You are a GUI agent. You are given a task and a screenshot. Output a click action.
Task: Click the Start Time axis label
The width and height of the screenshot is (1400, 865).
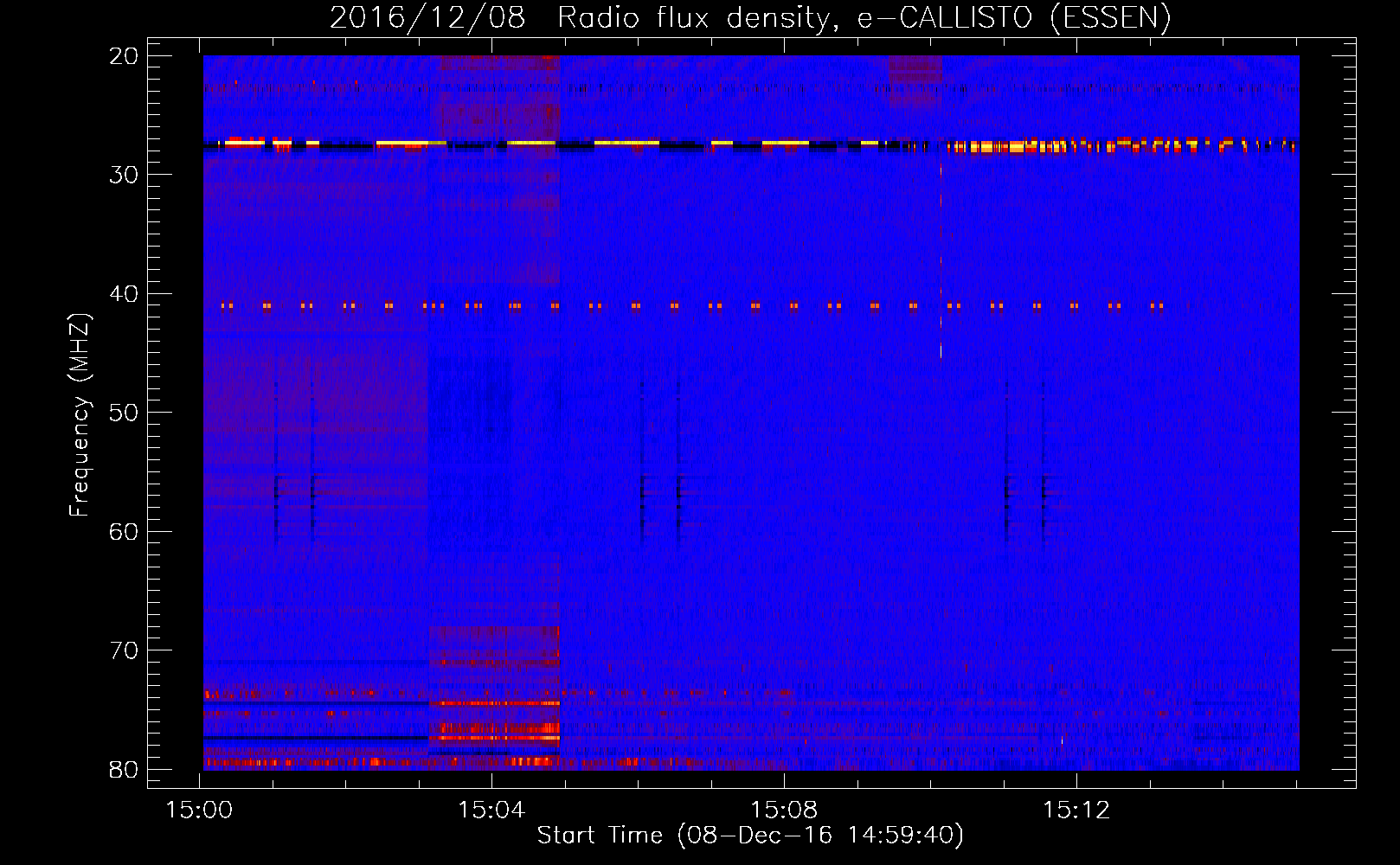click(x=750, y=836)
